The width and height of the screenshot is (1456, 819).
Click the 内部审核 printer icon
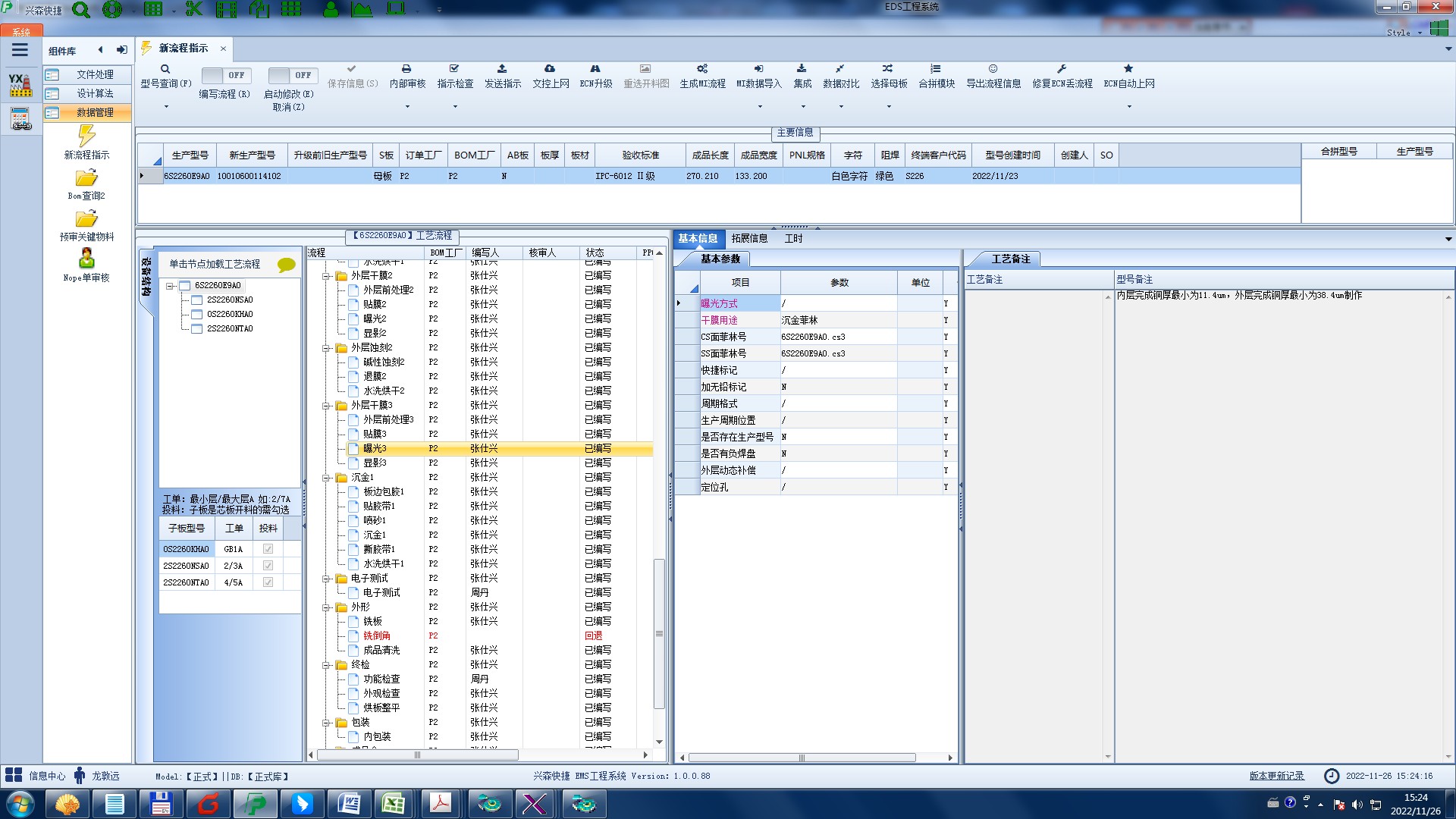[x=406, y=69]
